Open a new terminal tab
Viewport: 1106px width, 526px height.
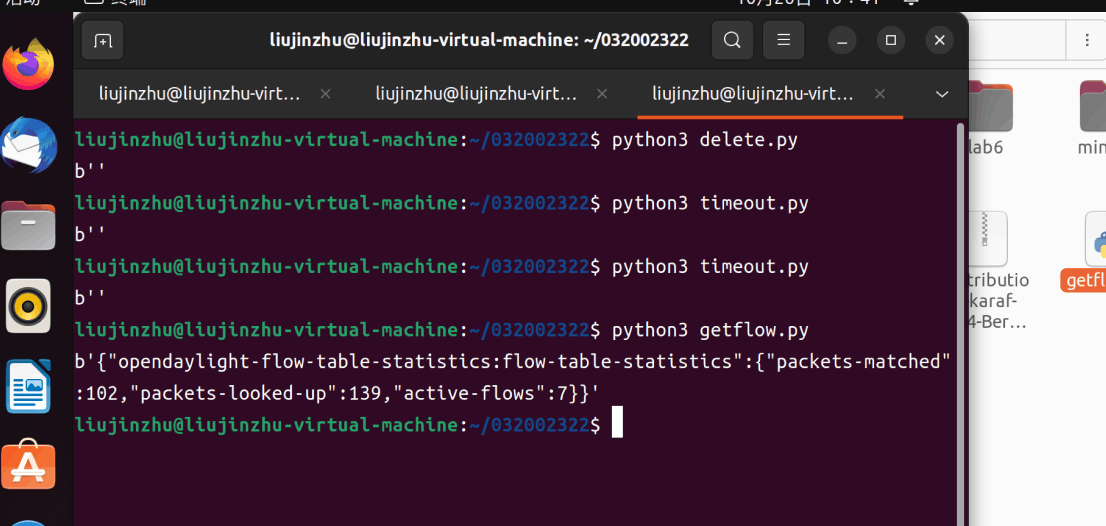tap(102, 41)
